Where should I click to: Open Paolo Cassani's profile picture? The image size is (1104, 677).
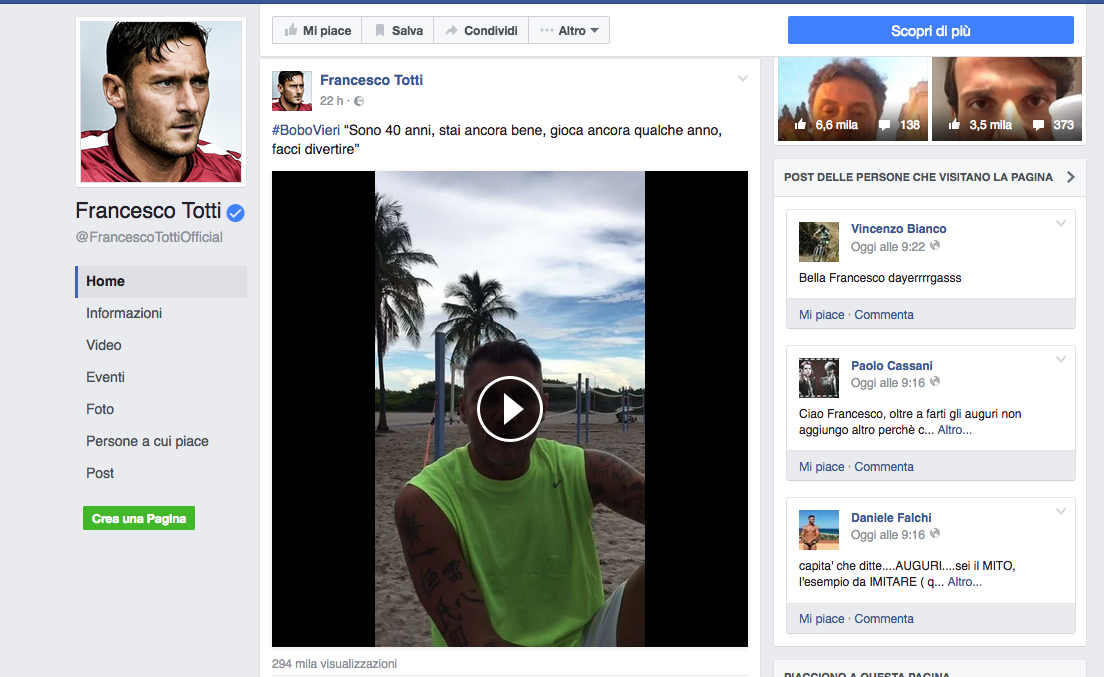[818, 378]
